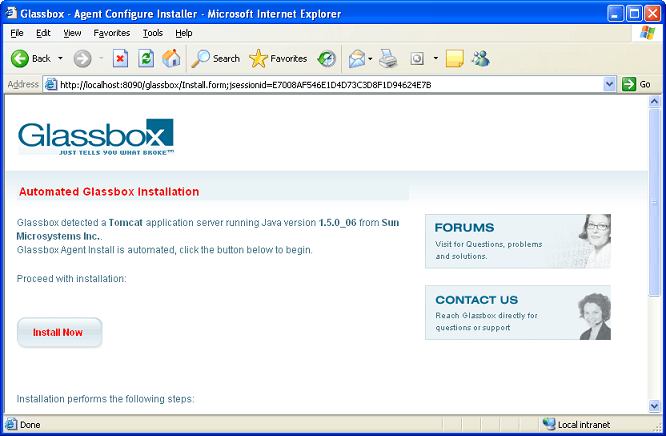Click the 'Sun Microsystems Inc.' bold text
666x436 pixels.
point(208,229)
